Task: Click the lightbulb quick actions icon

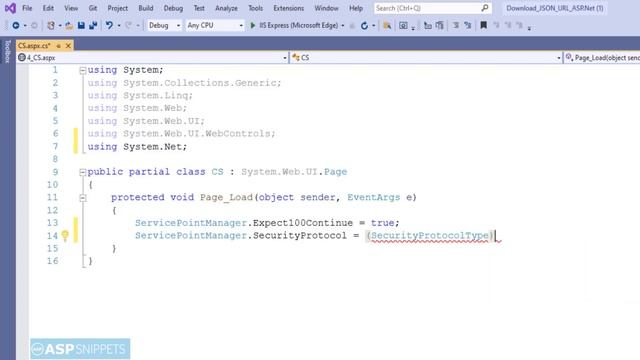Action: tap(65, 235)
